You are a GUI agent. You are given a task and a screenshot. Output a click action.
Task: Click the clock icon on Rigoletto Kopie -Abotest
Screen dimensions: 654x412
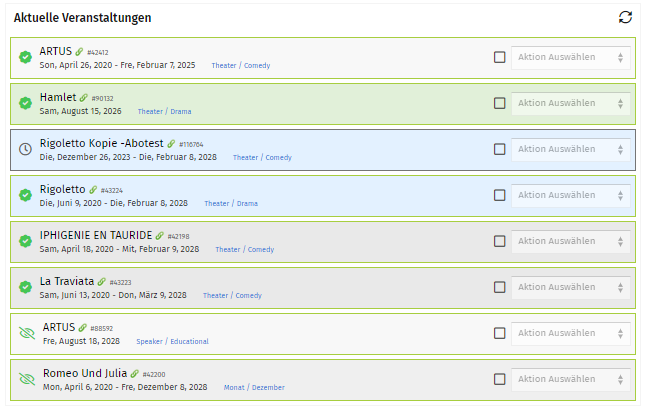pos(25,149)
